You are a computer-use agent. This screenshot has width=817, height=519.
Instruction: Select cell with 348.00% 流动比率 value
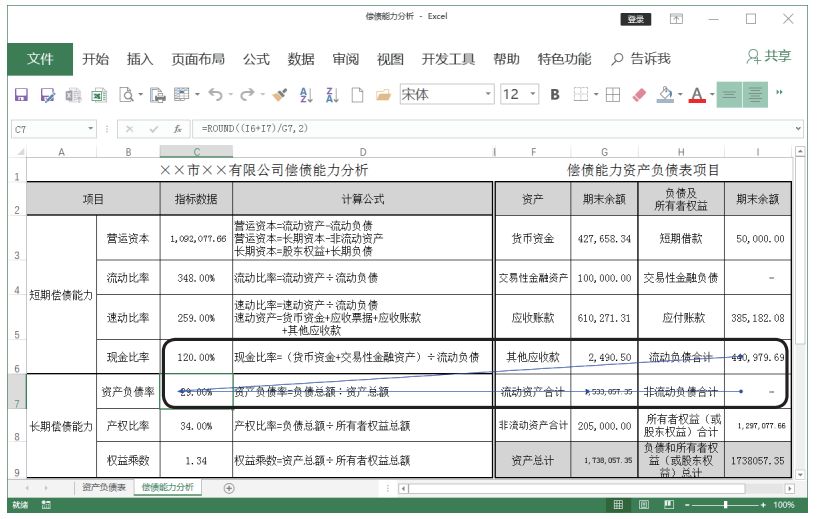196,278
